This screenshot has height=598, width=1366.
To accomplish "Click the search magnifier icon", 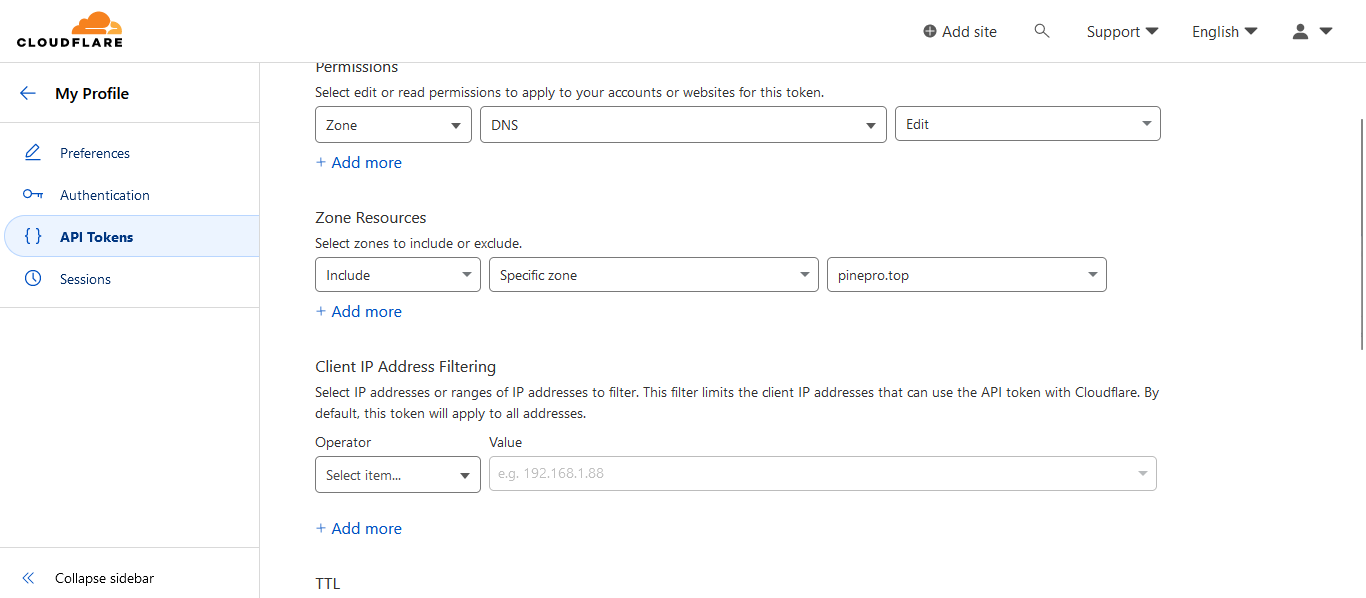I will 1042,31.
